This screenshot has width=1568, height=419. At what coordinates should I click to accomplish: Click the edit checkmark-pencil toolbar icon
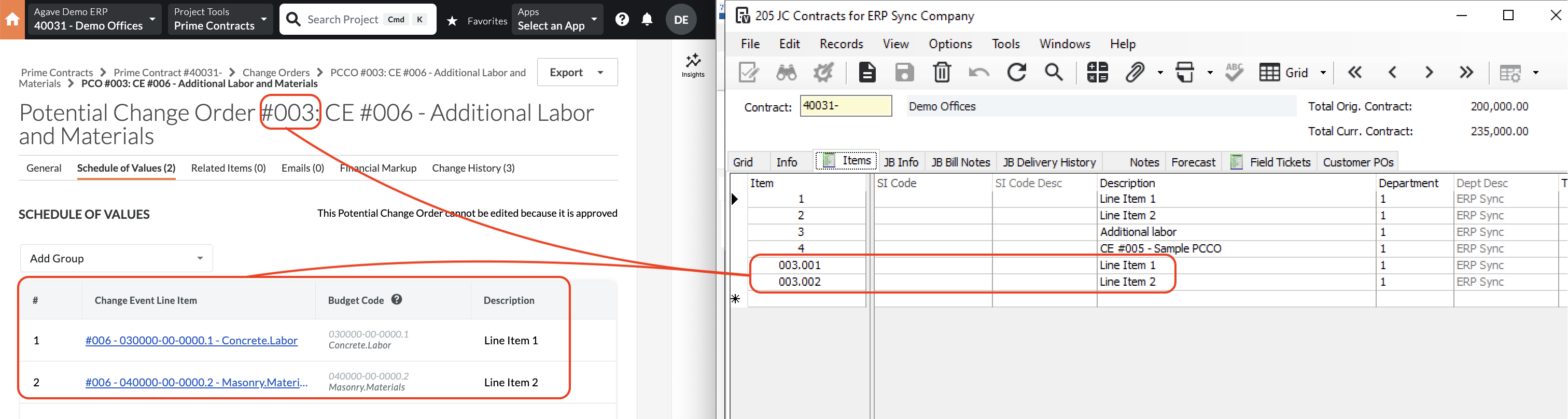click(748, 72)
